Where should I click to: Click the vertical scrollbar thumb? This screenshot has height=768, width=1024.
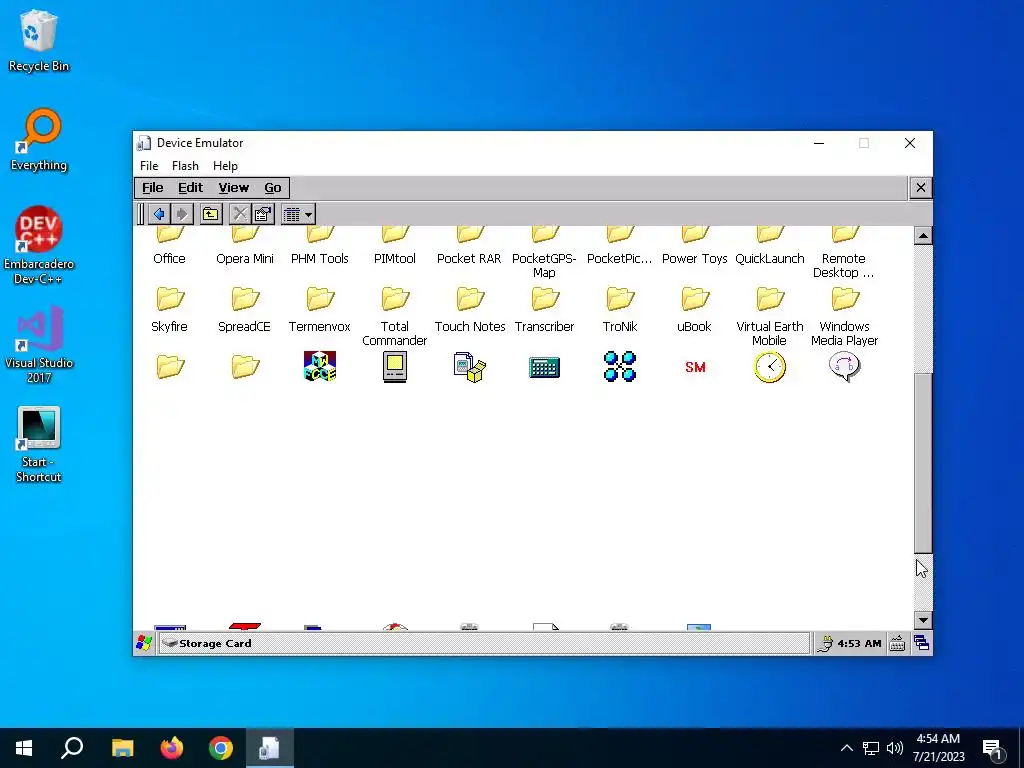pos(923,463)
